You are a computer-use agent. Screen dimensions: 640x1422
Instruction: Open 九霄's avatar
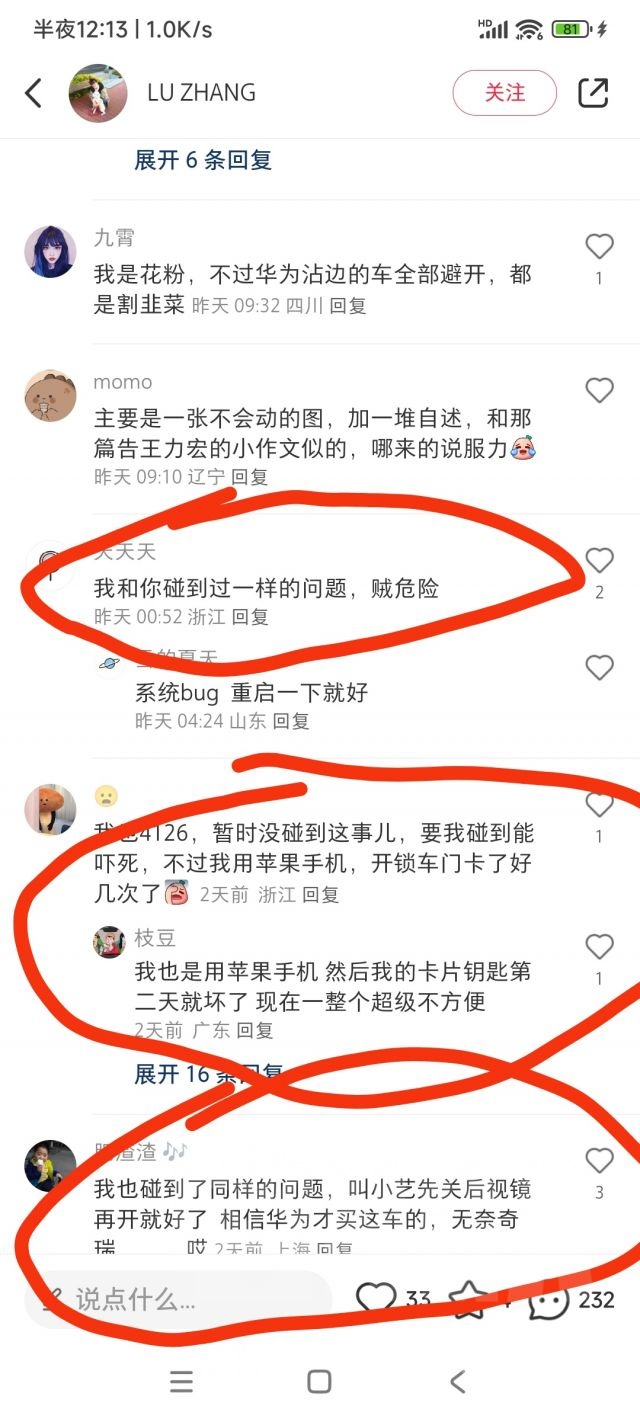50,251
